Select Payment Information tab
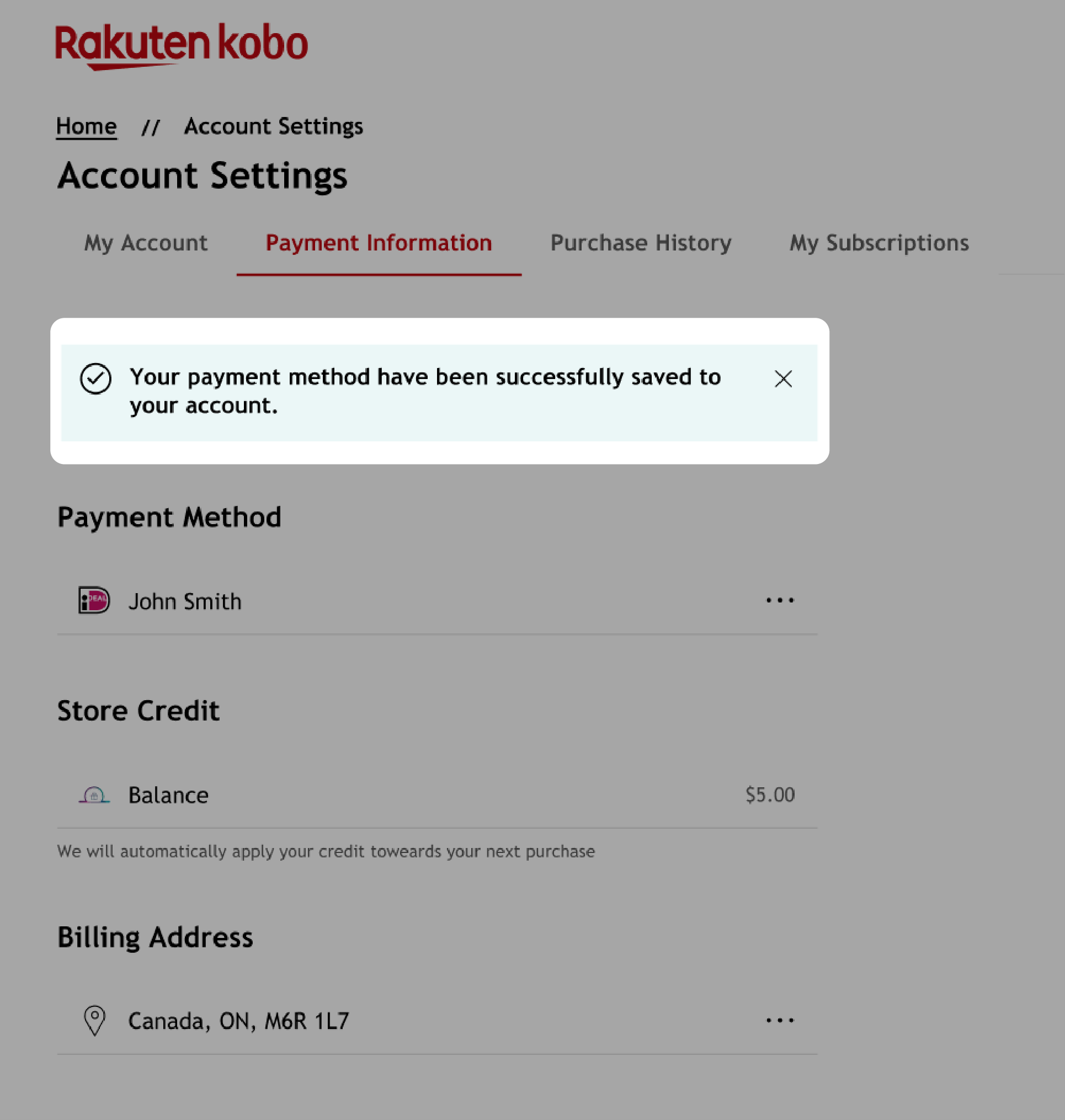The image size is (1065, 1120). [x=378, y=243]
